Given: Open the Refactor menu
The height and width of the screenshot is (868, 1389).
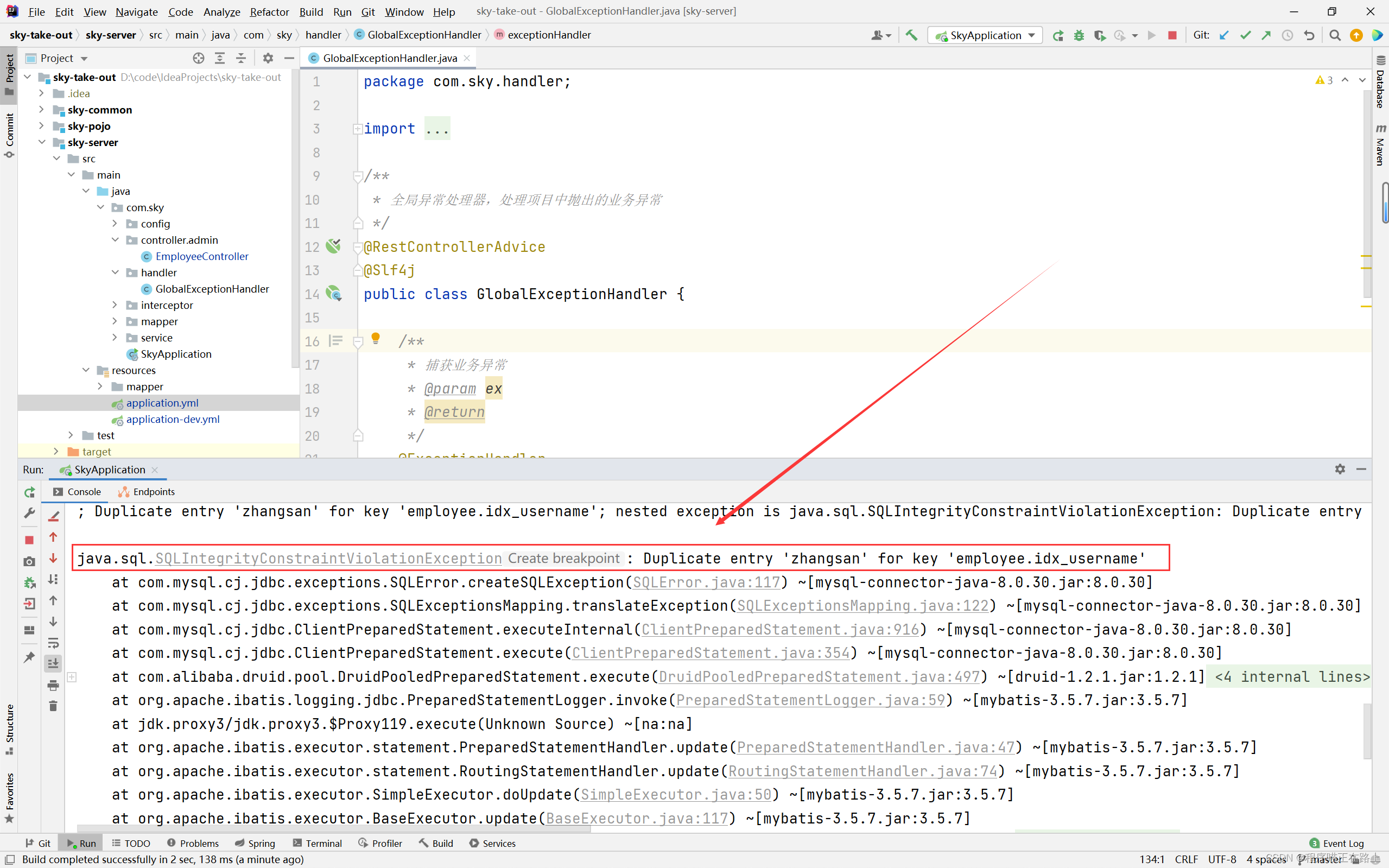Looking at the screenshot, I should tap(269, 11).
